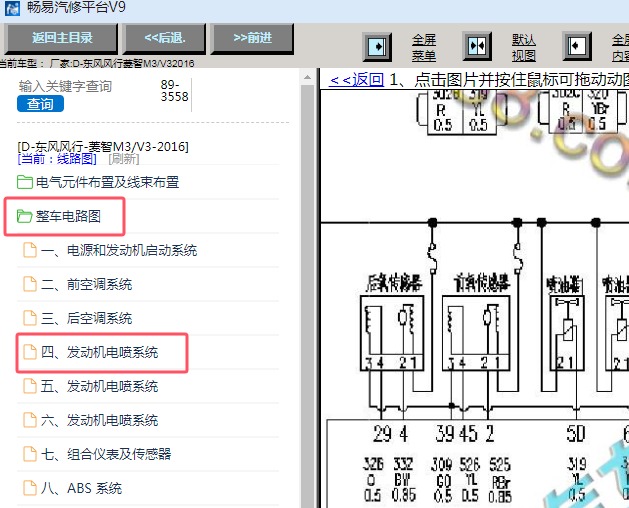Open 二、前空调系统 page
This screenshot has width=629, height=508.
pos(86,284)
